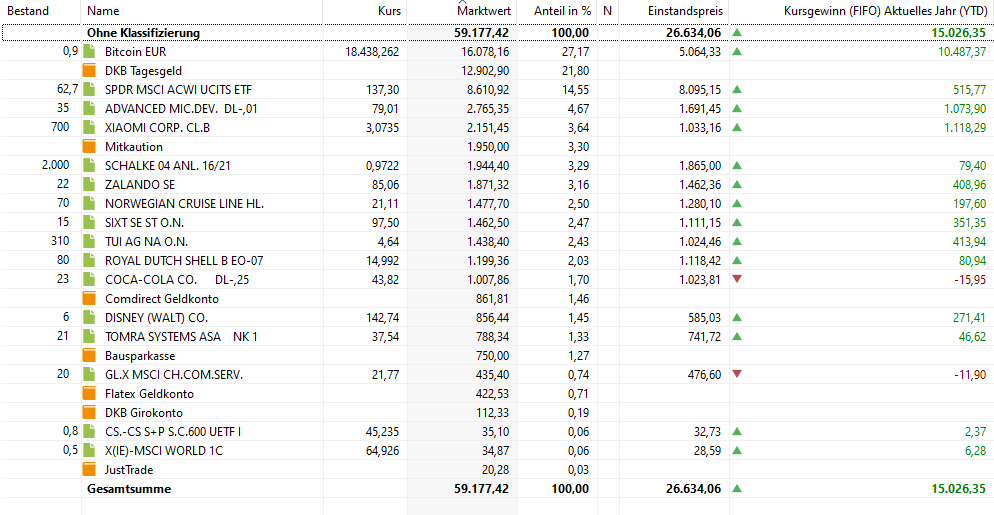994x515 pixels.
Task: Click the TOMRA SYSTEMS ASA NK 1 name
Action: pos(181,336)
